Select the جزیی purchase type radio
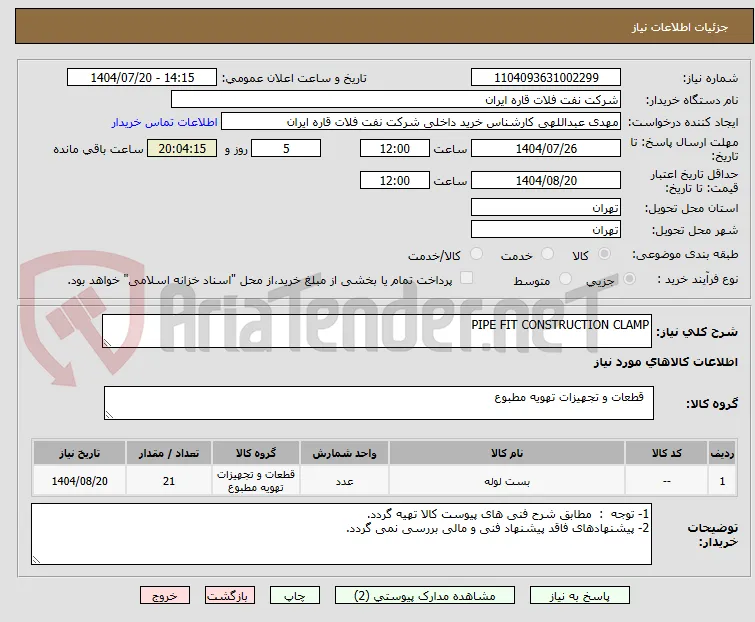 629,279
